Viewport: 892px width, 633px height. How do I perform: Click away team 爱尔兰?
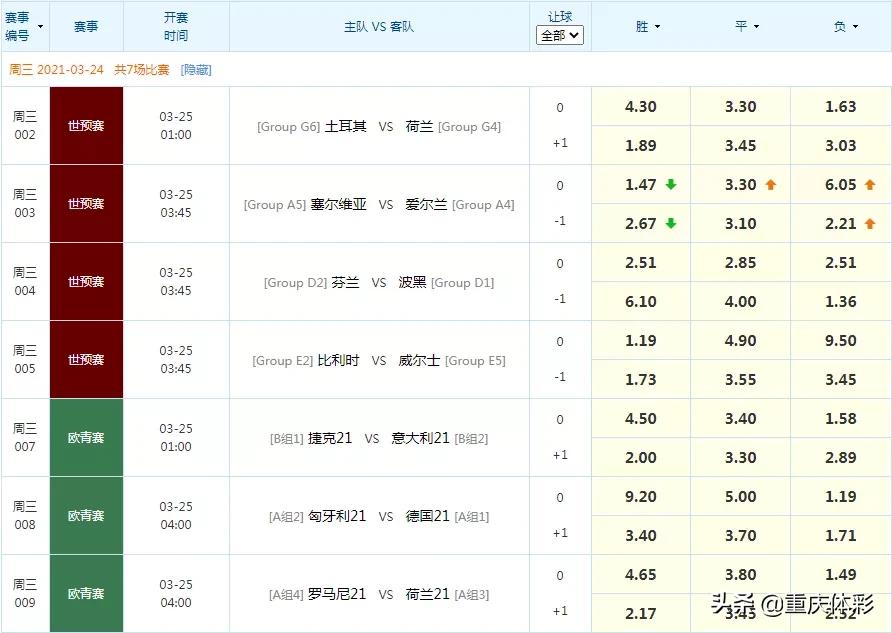[426, 204]
